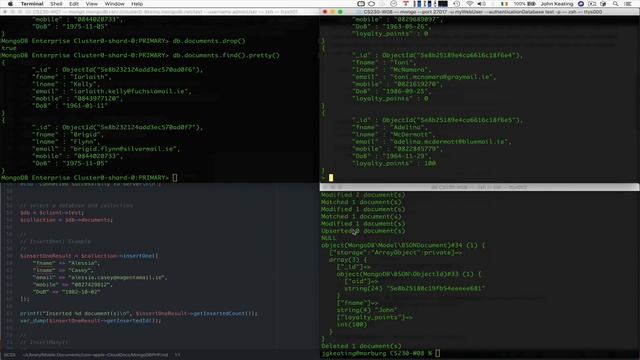Image resolution: width=640 pixels, height=360 pixels.
Task: Click the bottom-right zsh window title bar
Action: (x=480, y=187)
